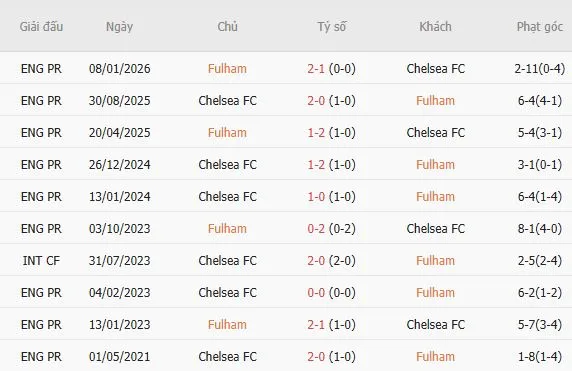This screenshot has width=572, height=371.
Task: Select the 1-0 score on 13/01/2024
Action: (316, 197)
